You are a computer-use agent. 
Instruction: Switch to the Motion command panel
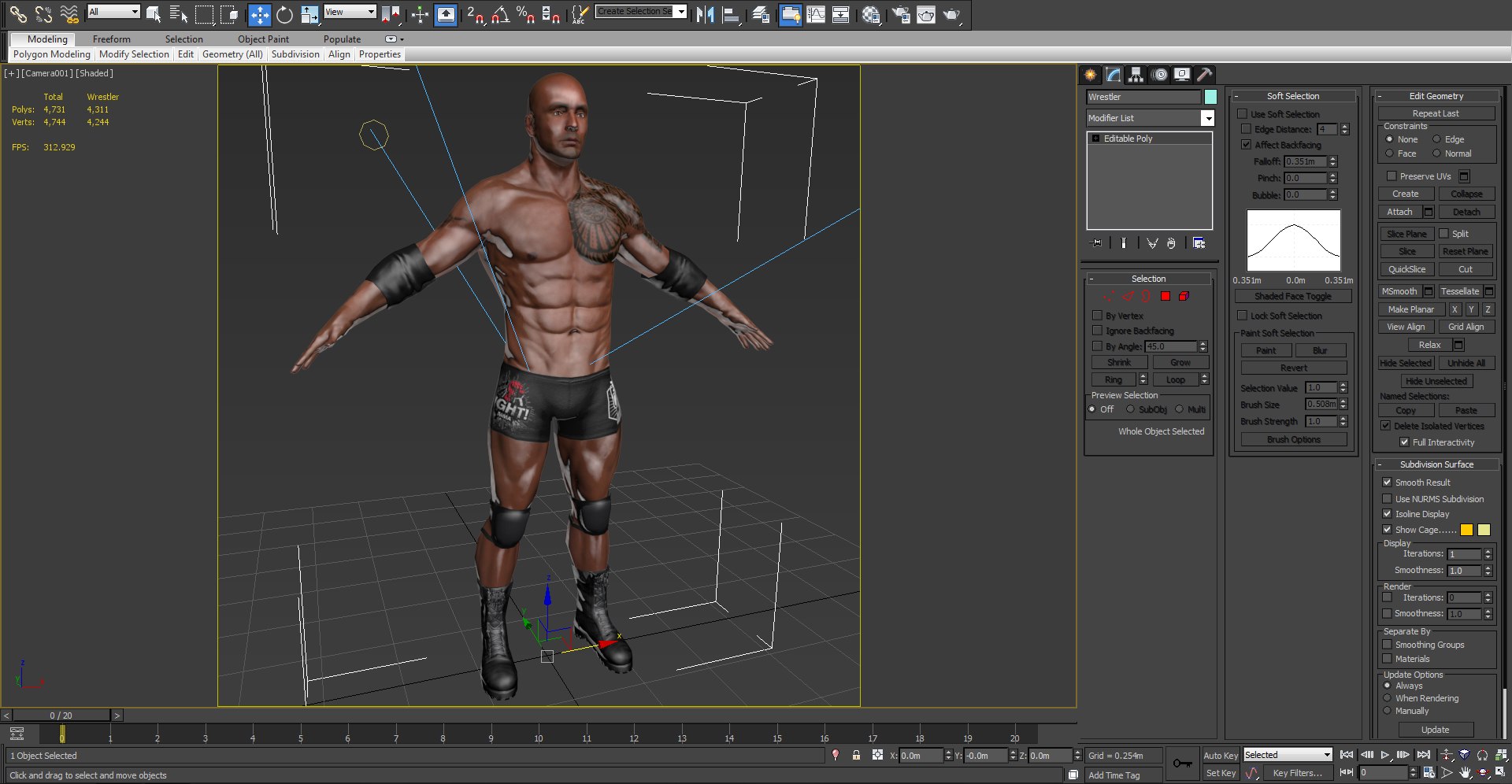tap(1159, 74)
